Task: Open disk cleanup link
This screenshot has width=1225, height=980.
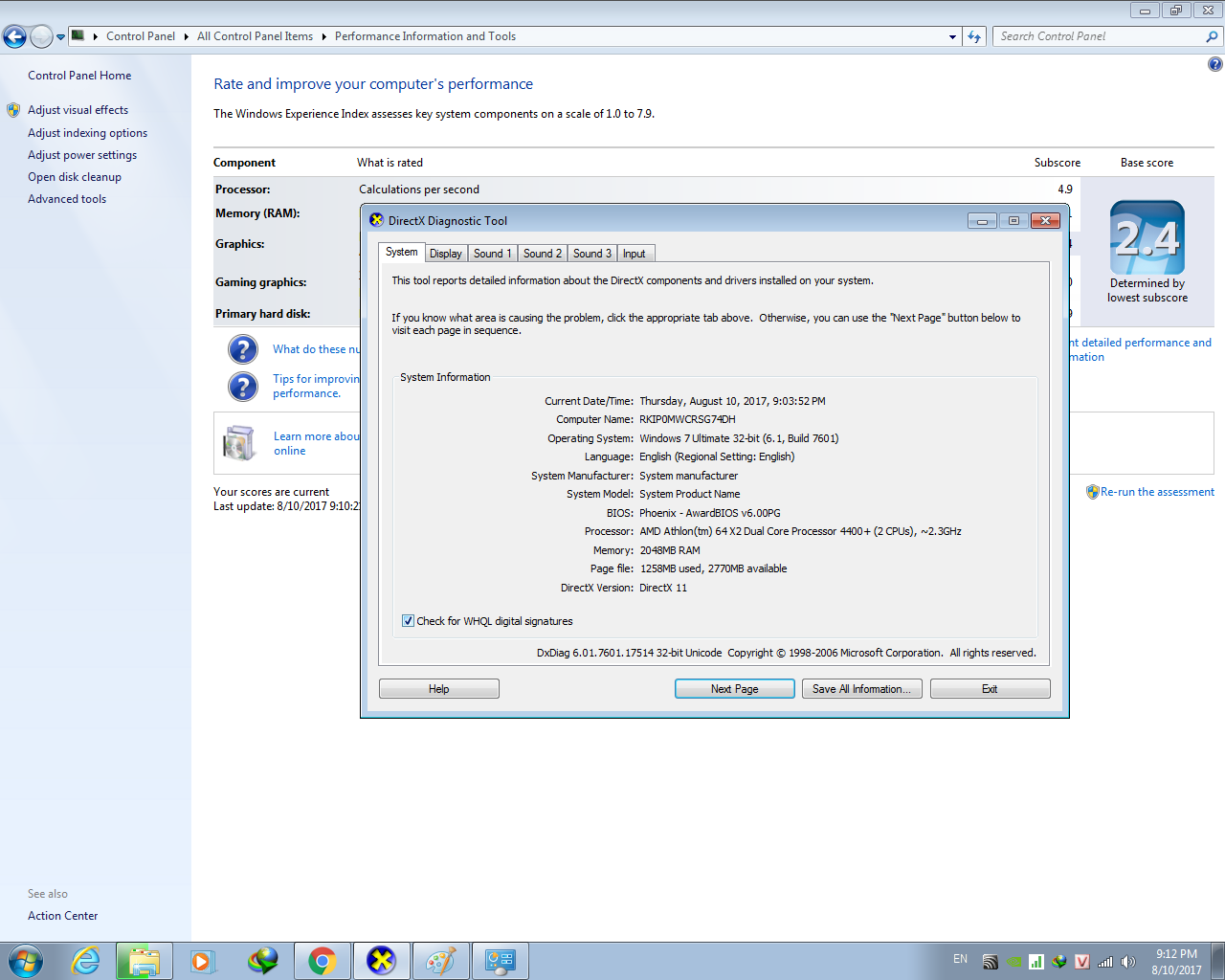Action: [x=75, y=177]
